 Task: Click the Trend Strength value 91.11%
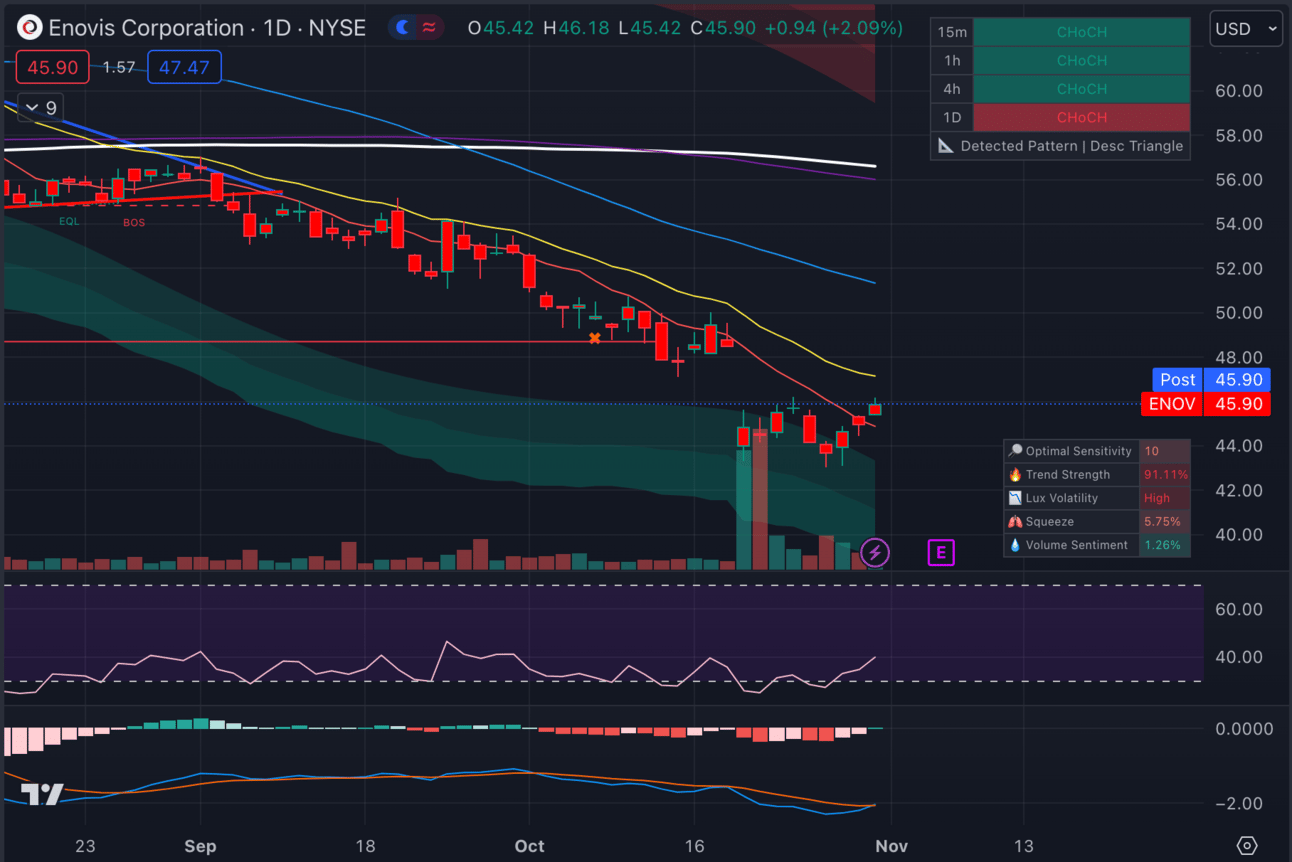pos(1166,475)
